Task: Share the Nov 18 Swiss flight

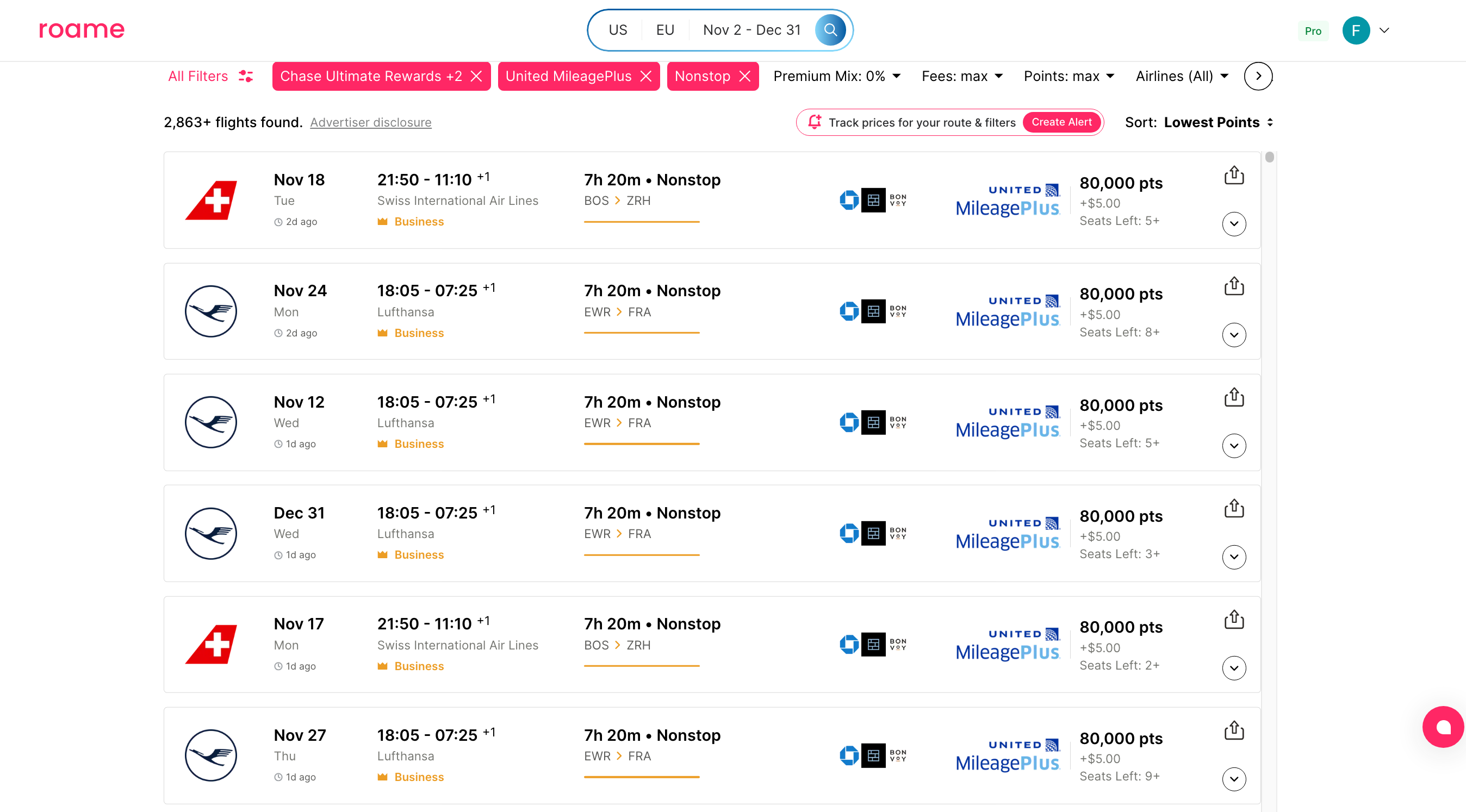Action: point(1233,175)
